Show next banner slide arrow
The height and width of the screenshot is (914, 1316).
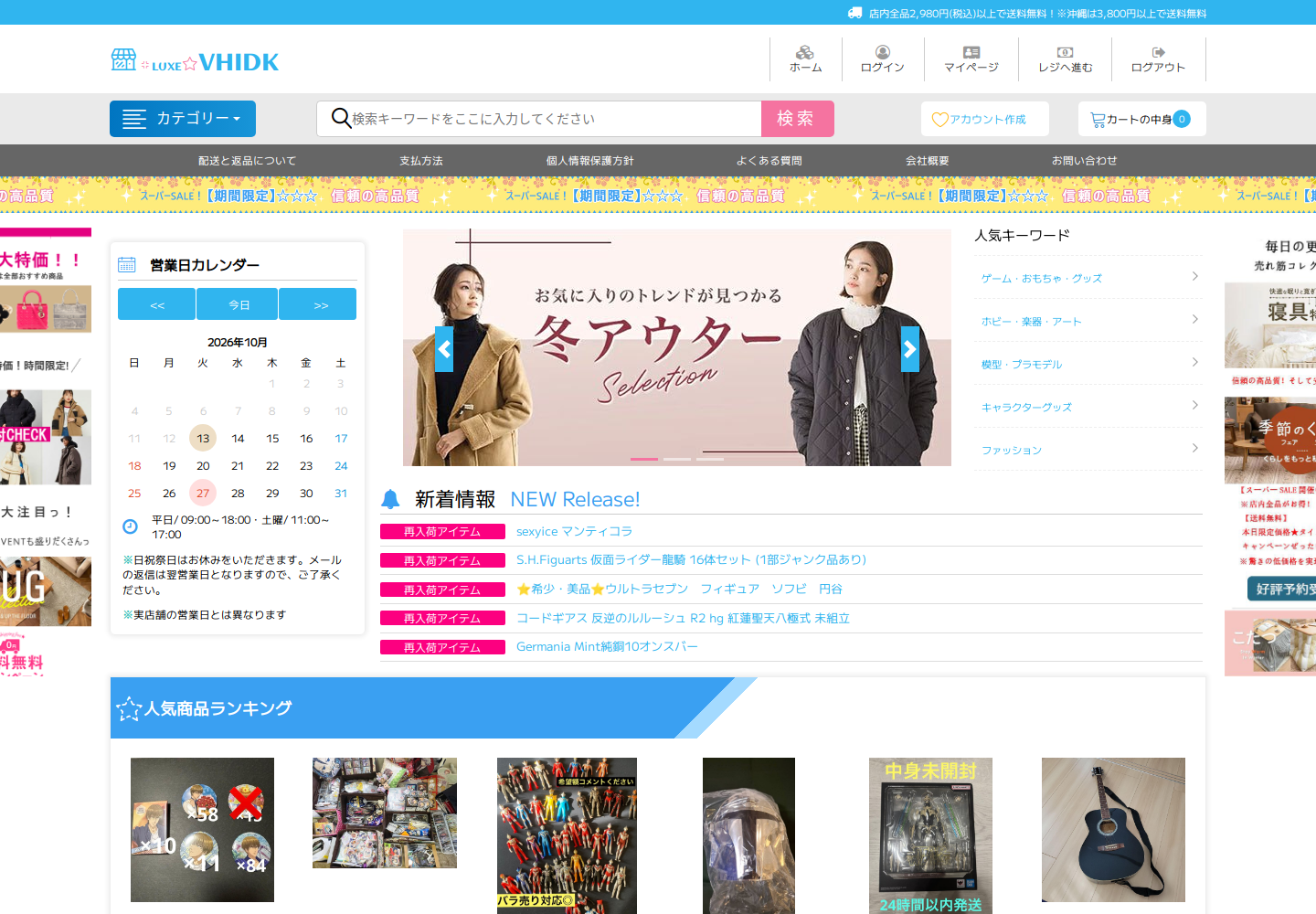[x=910, y=349]
